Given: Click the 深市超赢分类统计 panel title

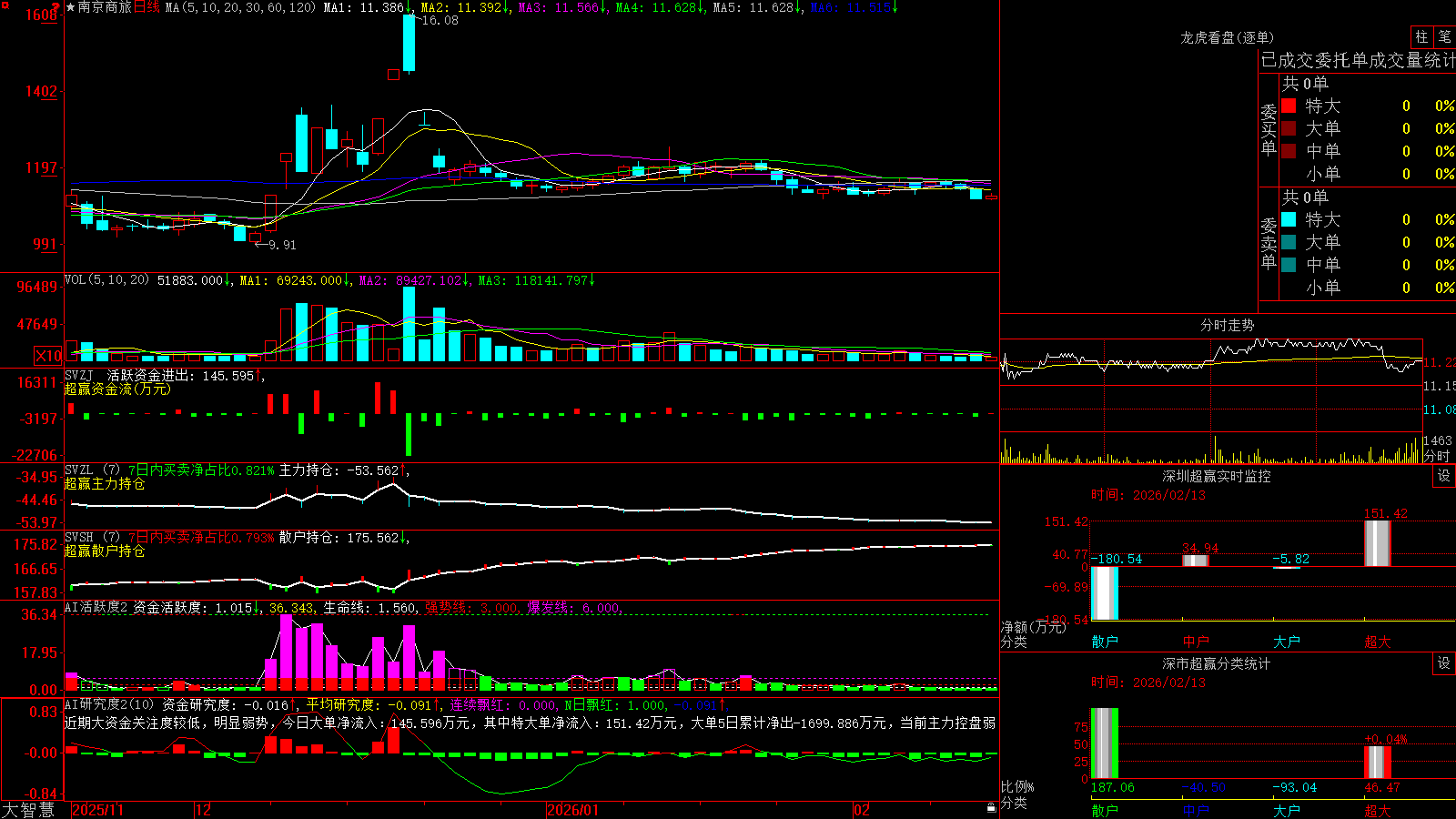Looking at the screenshot, I should 1217,663.
